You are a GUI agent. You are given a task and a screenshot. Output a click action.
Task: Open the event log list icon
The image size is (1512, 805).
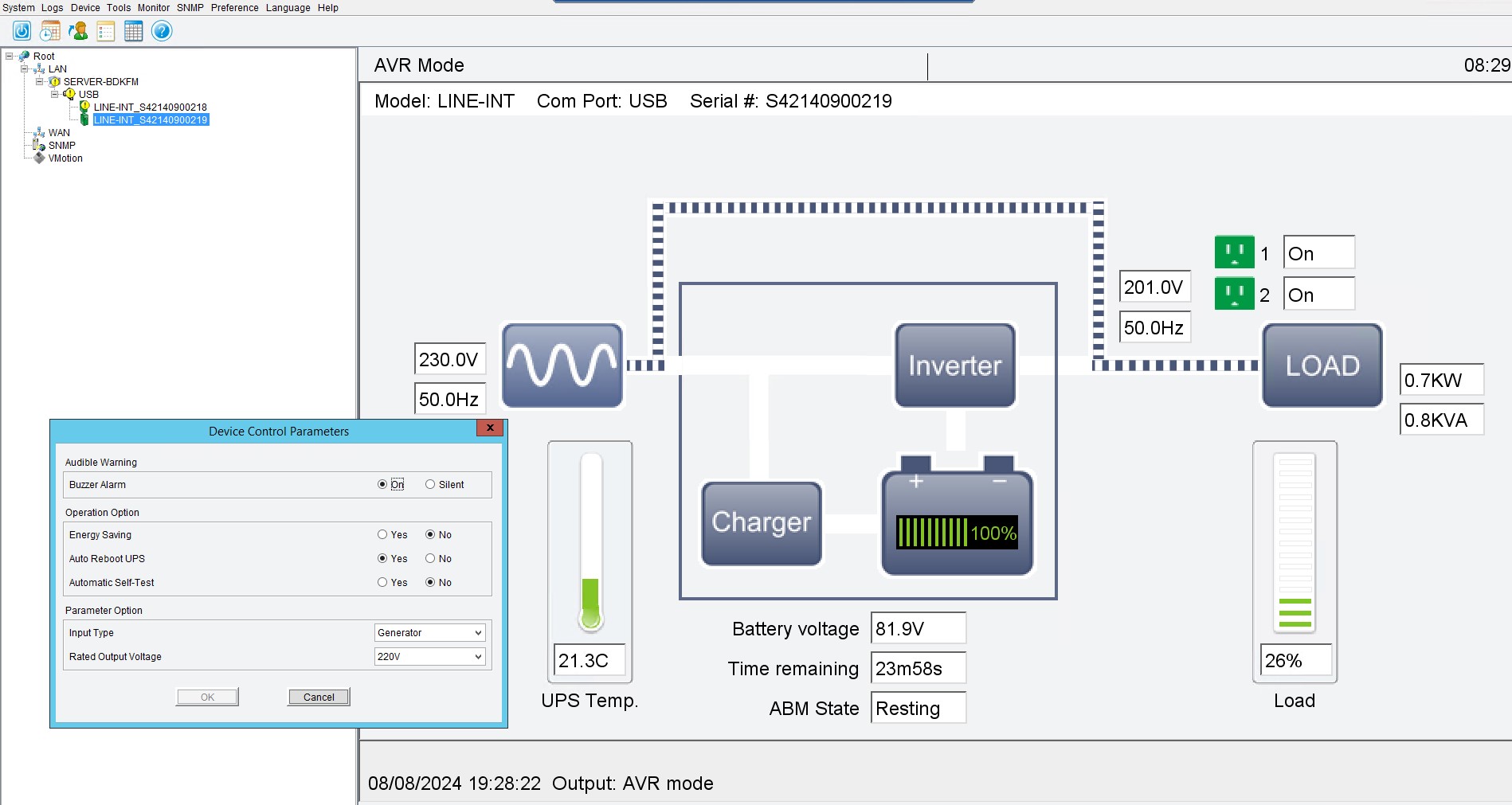pos(106,31)
